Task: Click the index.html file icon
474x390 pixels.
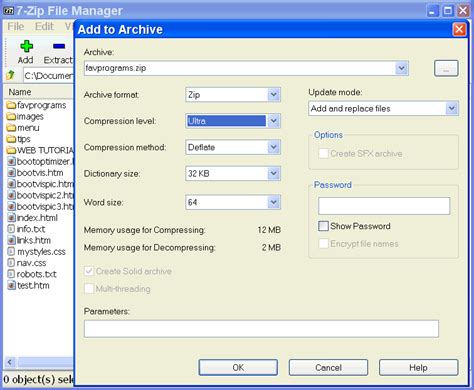Action: pos(11,218)
